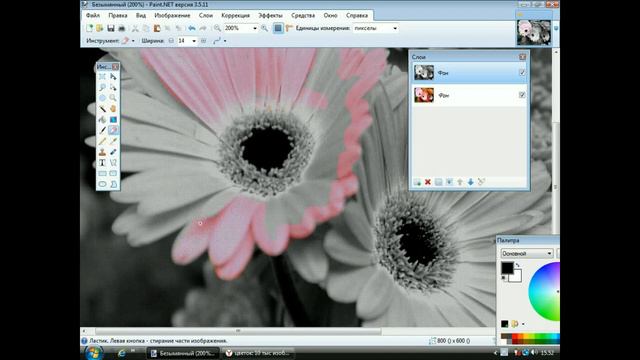640x360 pixels.
Task: Click the Zoom In magnifier in toolbar
Action: [264, 28]
